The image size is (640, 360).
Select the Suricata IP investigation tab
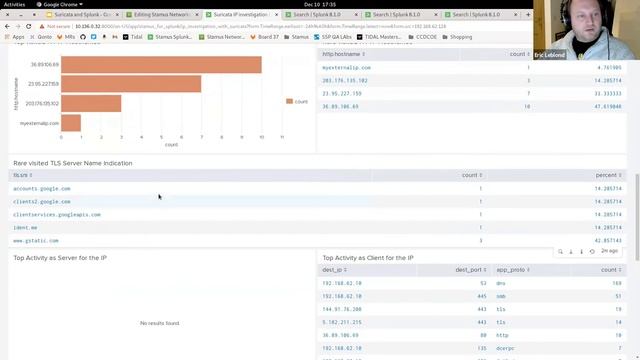click(242, 14)
